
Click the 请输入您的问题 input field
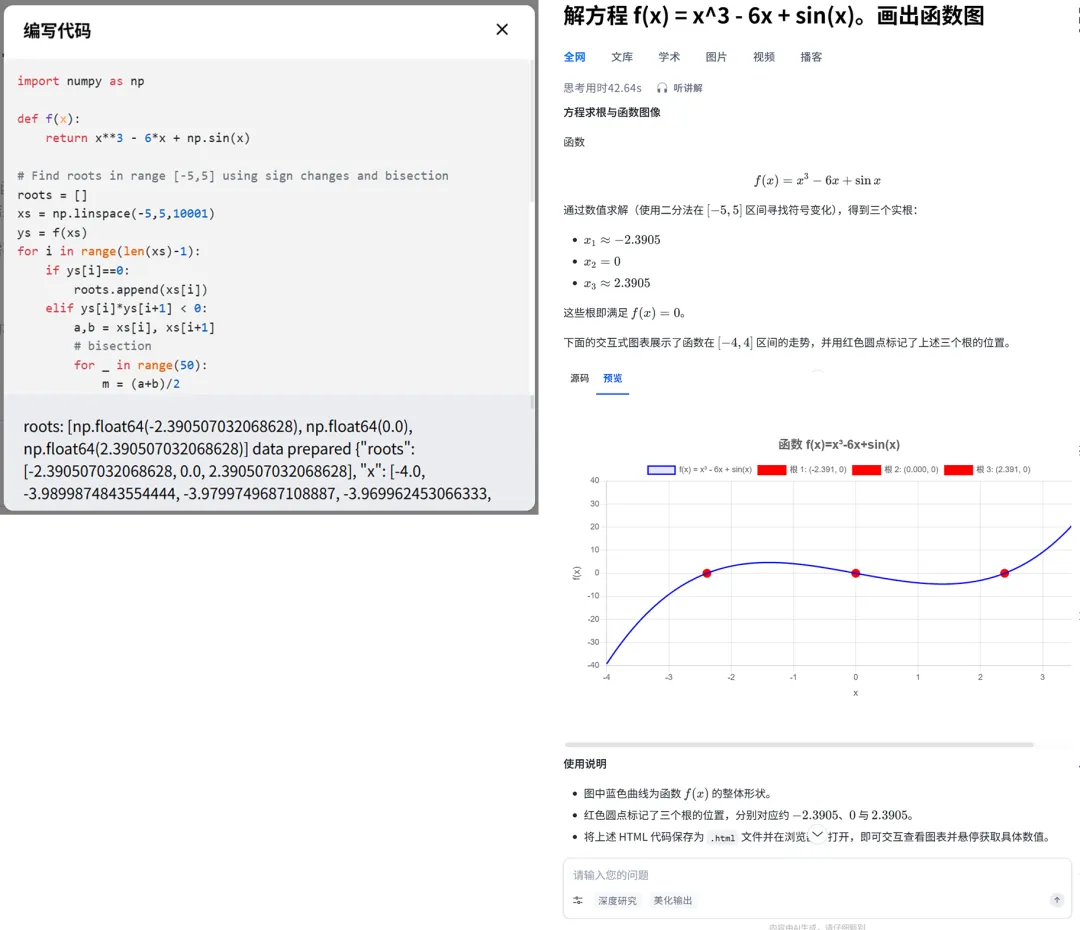click(700, 873)
